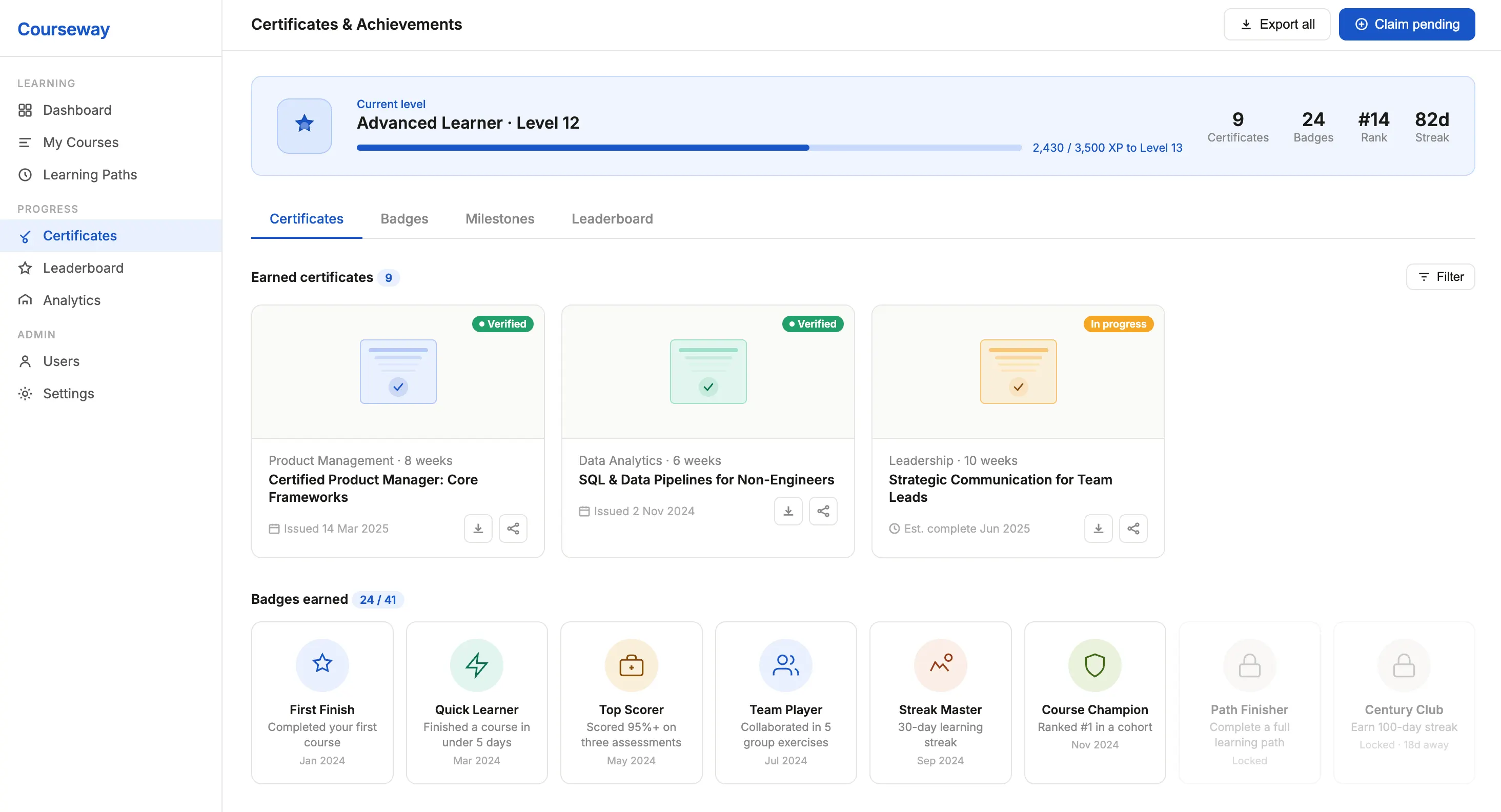This screenshot has width=1501, height=812.
Task: Click the Settings gear icon
Action: 25,394
